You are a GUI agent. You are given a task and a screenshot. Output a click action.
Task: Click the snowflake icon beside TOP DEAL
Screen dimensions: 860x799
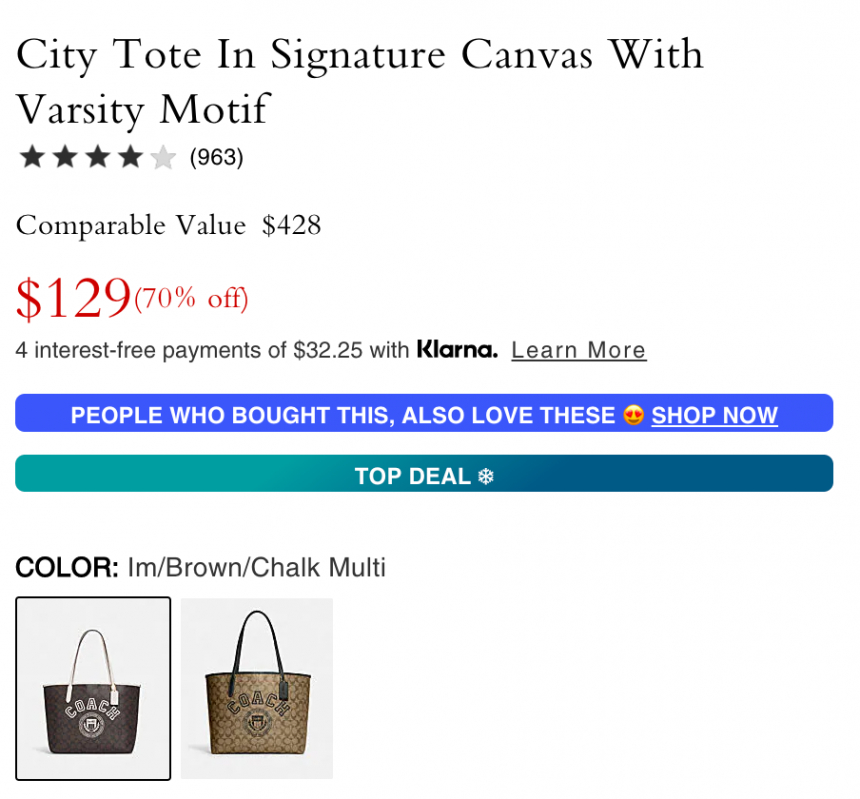tap(486, 476)
